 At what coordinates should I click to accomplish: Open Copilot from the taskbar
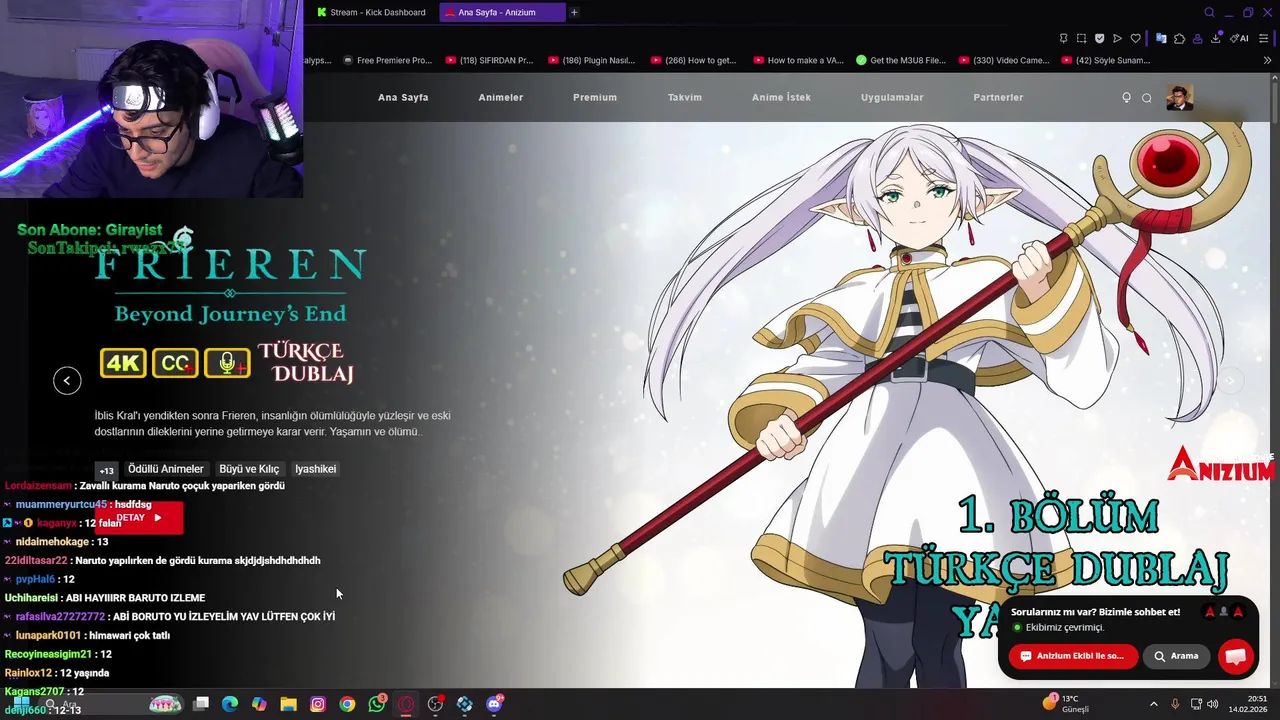point(259,704)
